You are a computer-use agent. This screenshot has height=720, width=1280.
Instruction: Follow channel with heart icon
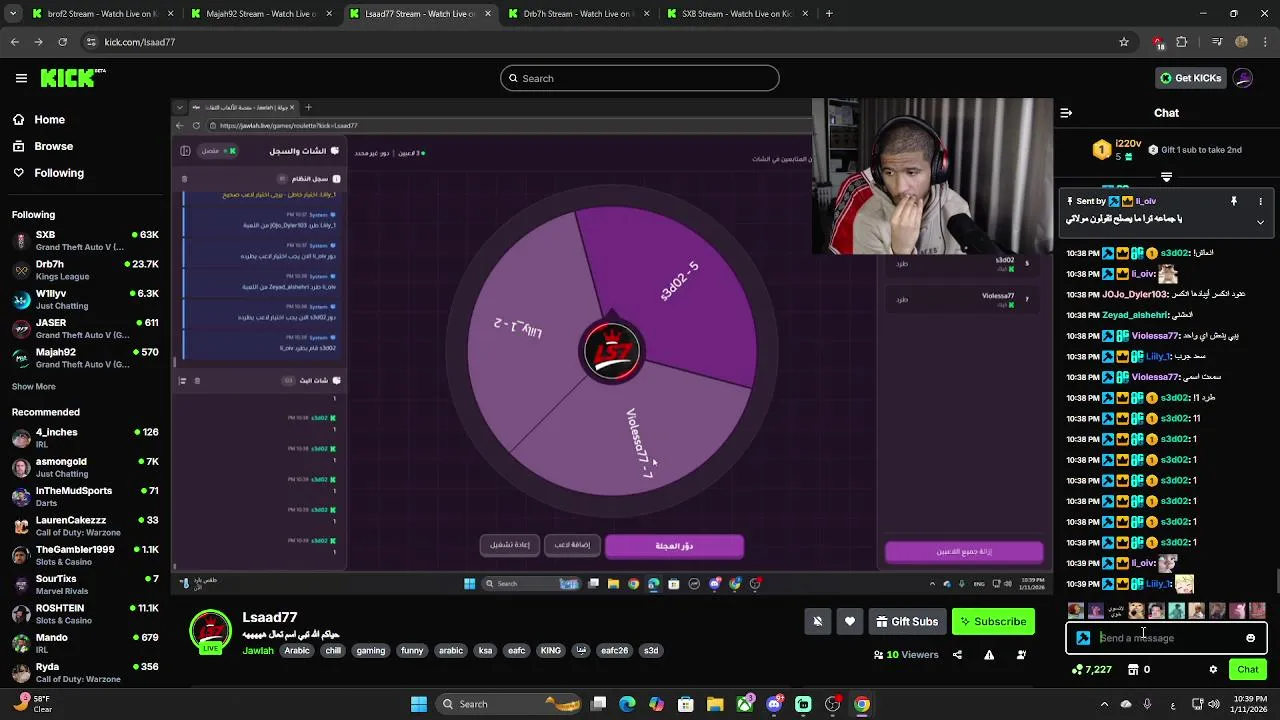coord(850,621)
